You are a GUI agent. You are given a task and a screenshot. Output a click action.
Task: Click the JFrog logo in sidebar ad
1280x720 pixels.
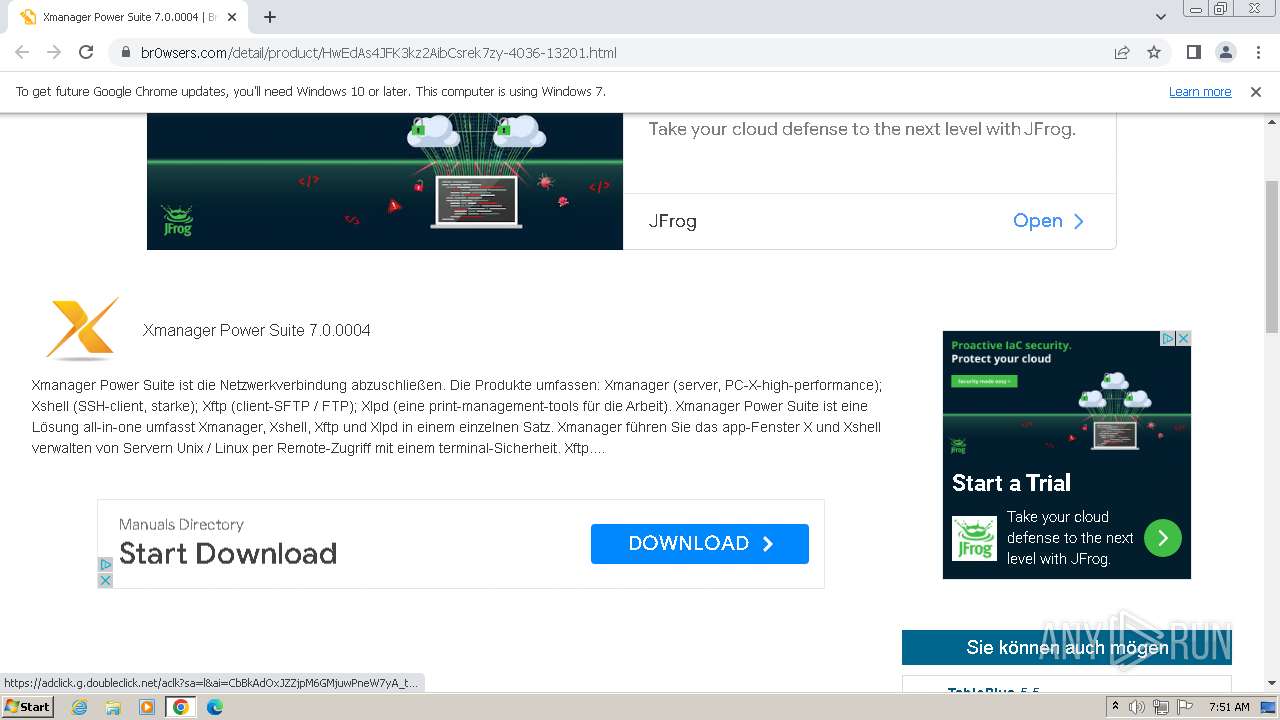[x=974, y=538]
